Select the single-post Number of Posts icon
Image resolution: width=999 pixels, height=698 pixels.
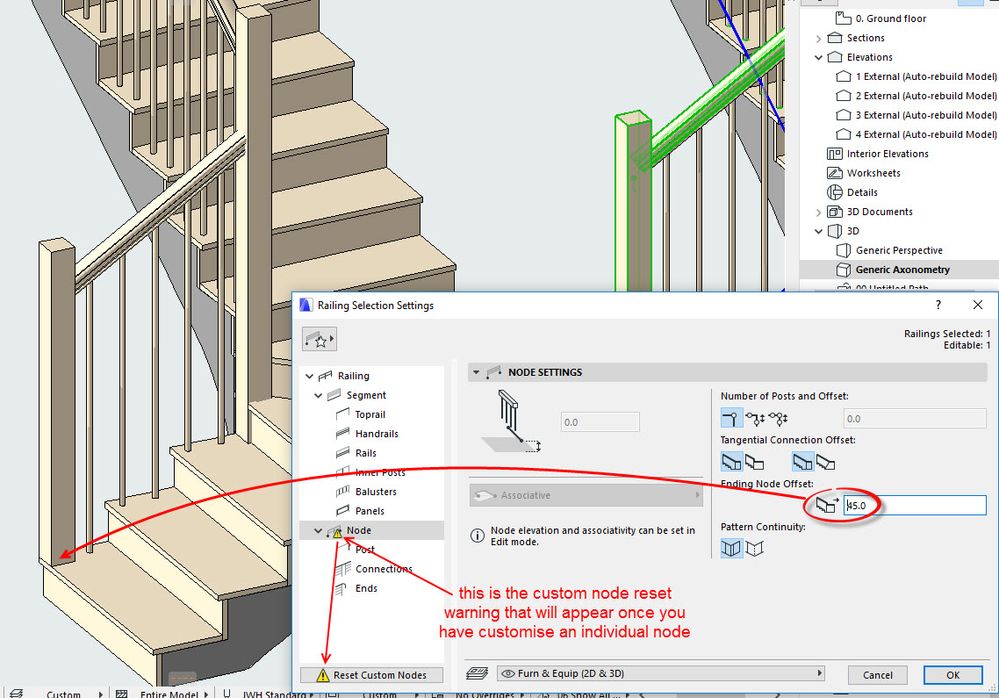point(730,417)
